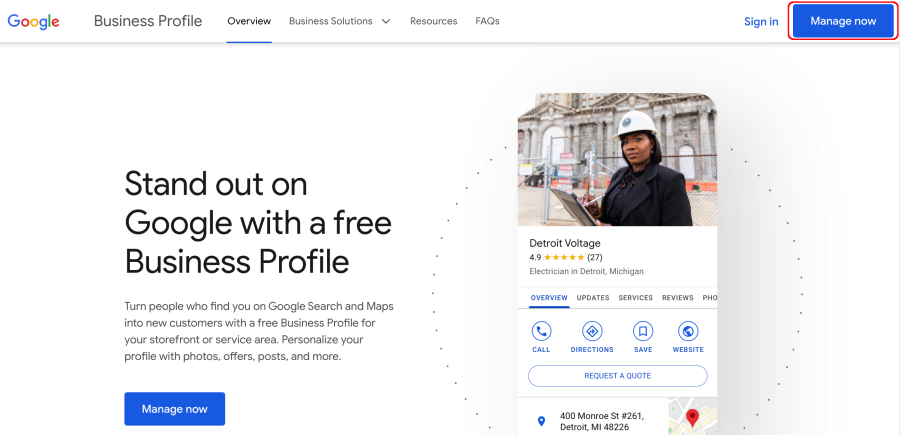Click the red map marker pin
Image resolution: width=900 pixels, height=435 pixels.
692,417
